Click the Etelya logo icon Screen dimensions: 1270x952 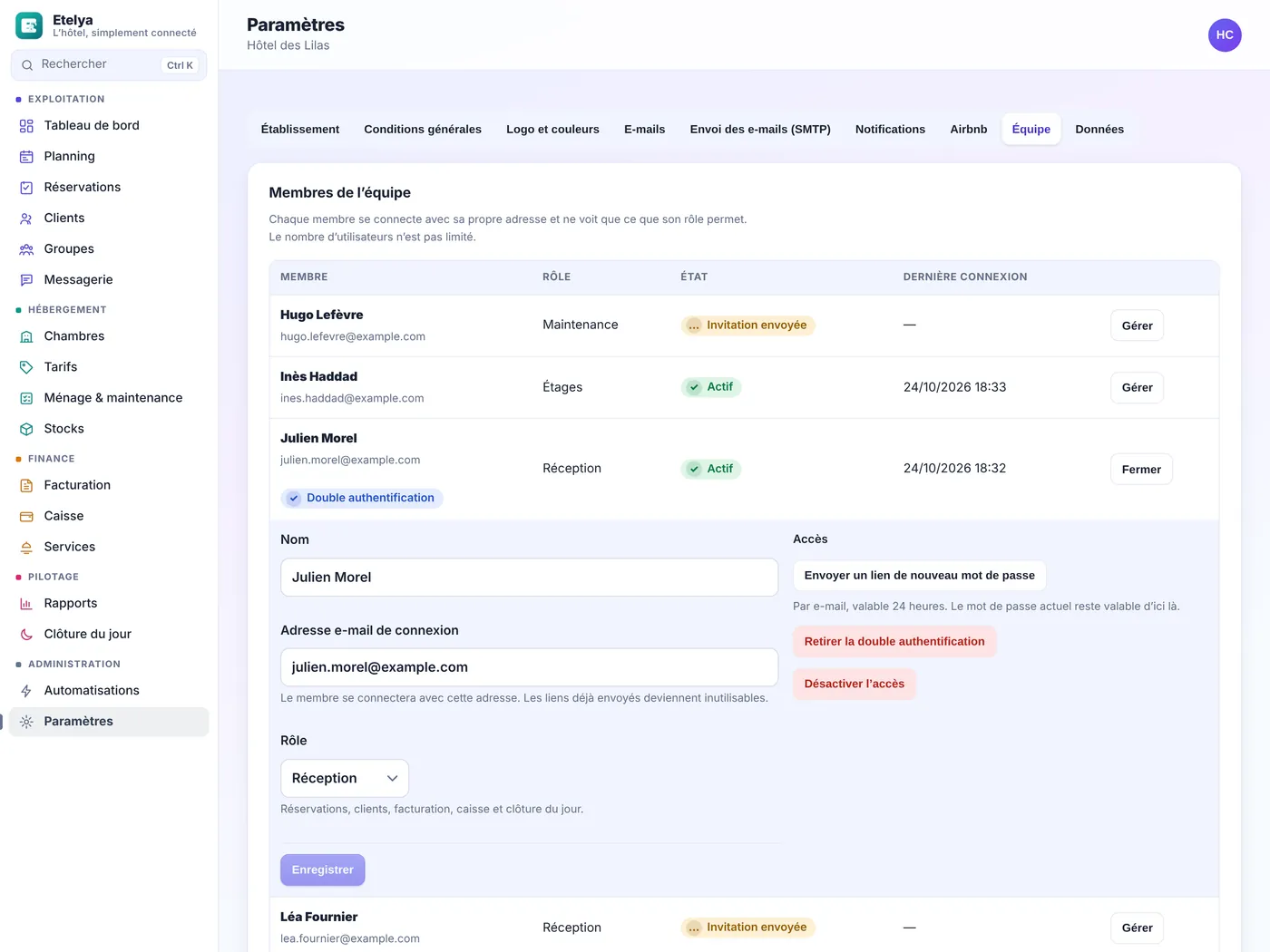pyautogui.click(x=29, y=25)
